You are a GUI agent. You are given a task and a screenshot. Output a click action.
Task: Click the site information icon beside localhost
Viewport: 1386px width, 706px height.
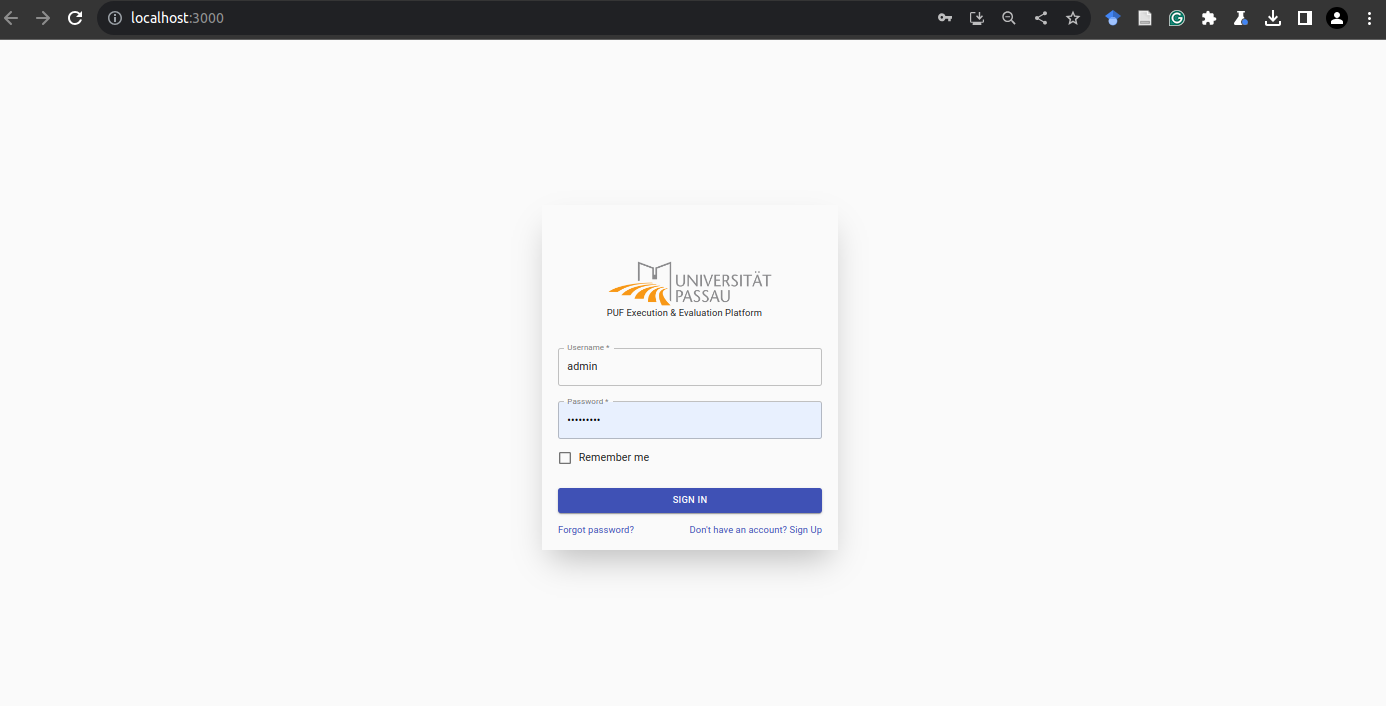click(115, 18)
